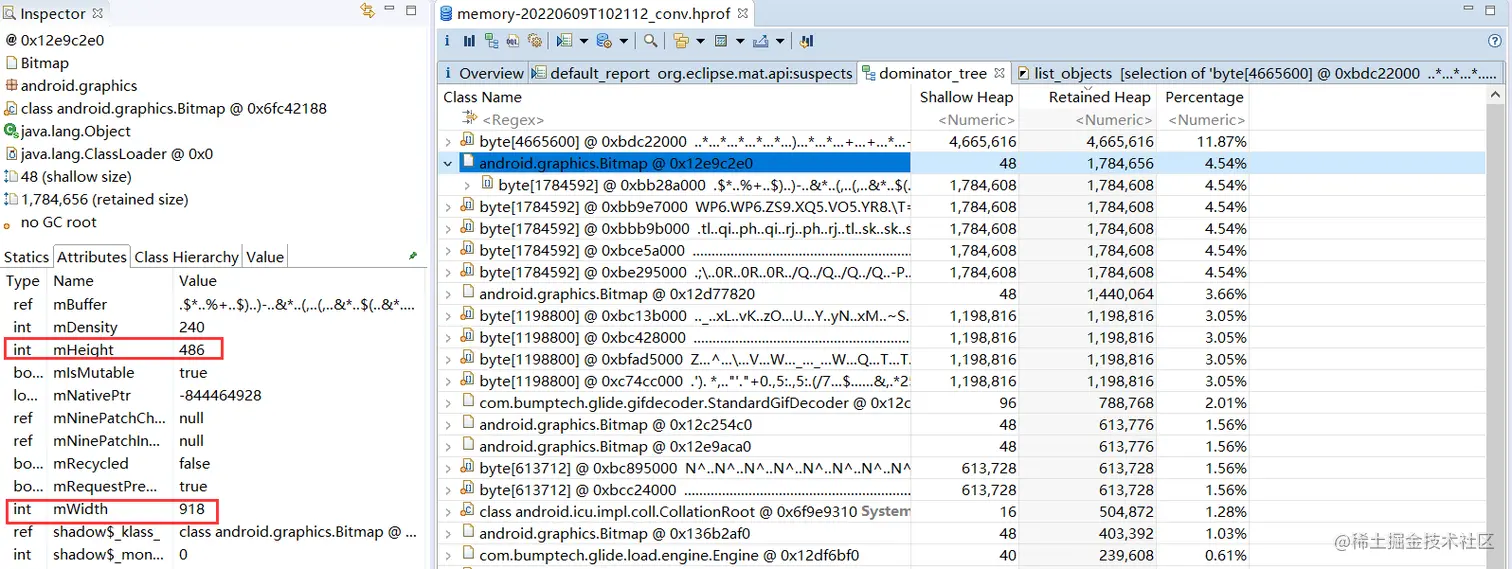Sort by the Shallow Heap column header
1512x569 pixels.
click(966, 97)
